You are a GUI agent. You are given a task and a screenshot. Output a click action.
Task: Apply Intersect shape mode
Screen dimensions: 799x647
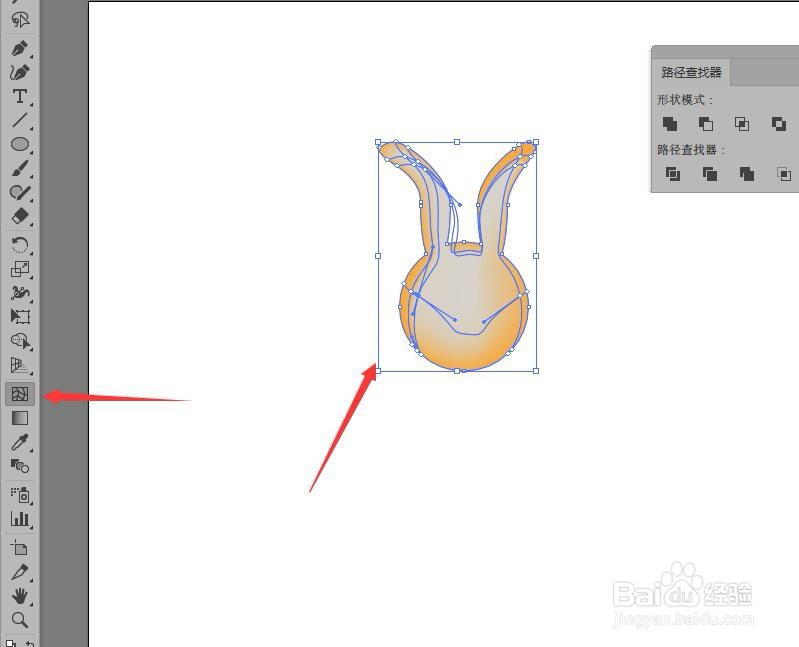tap(742, 124)
